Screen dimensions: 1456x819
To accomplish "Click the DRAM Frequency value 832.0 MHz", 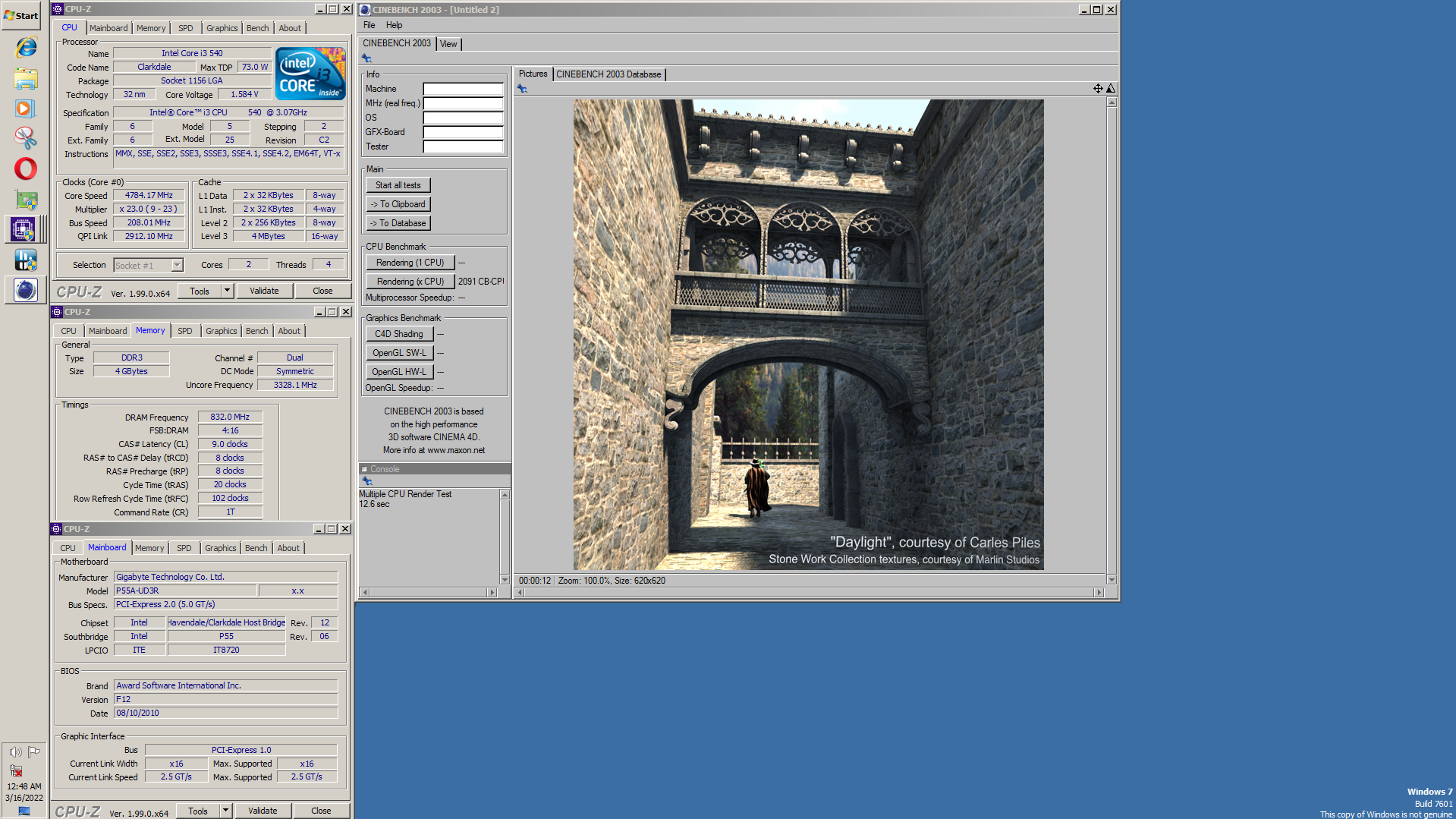I will [x=230, y=417].
